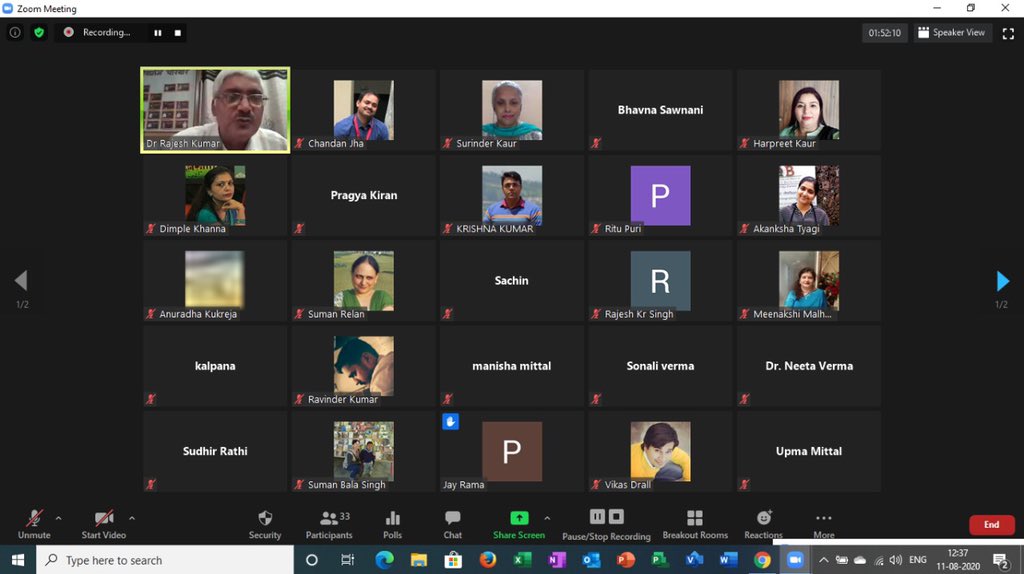Open Windows Start menu
The height and width of the screenshot is (574, 1024).
(x=18, y=560)
